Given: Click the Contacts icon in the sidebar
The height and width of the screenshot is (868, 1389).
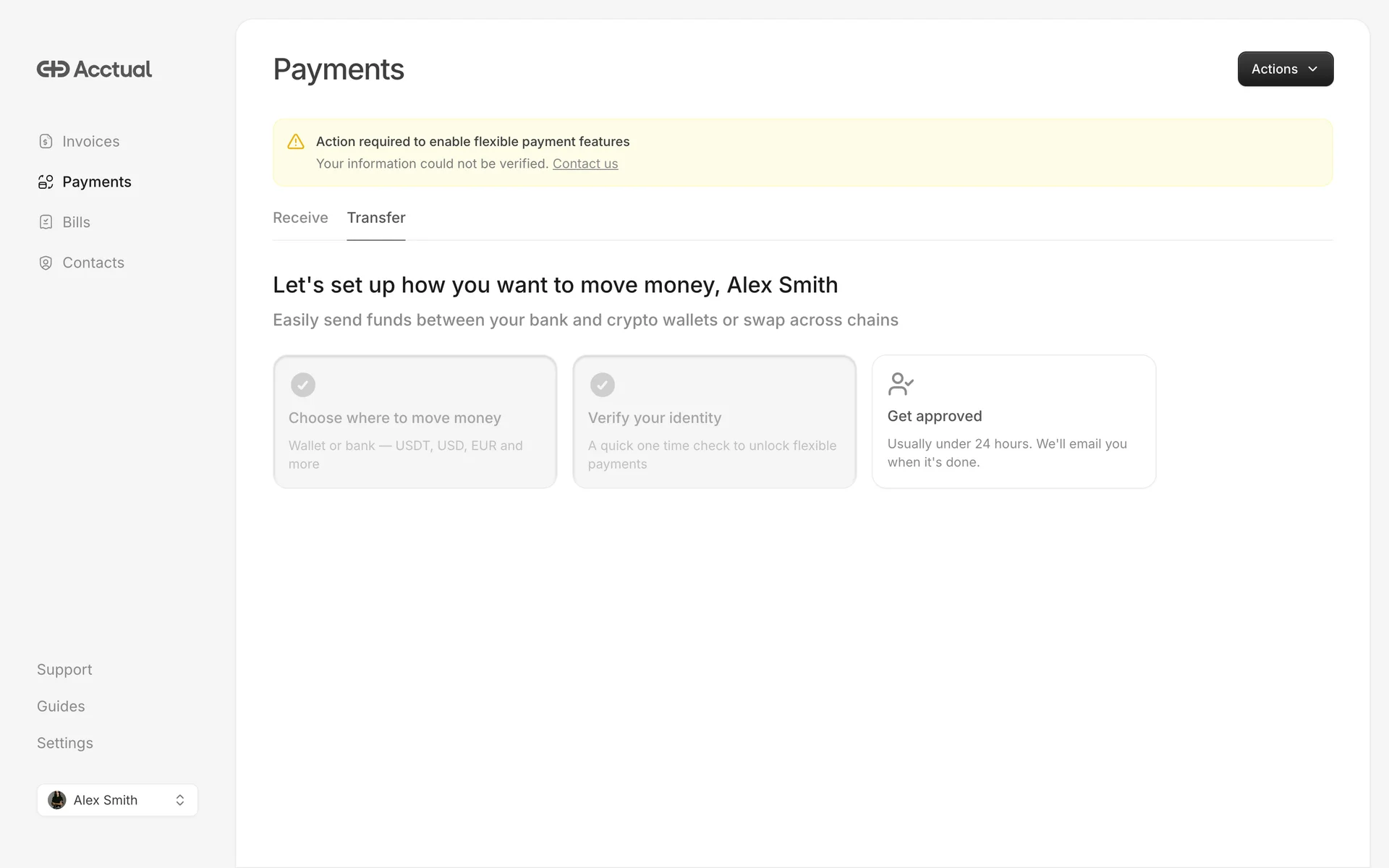Looking at the screenshot, I should click(x=46, y=263).
